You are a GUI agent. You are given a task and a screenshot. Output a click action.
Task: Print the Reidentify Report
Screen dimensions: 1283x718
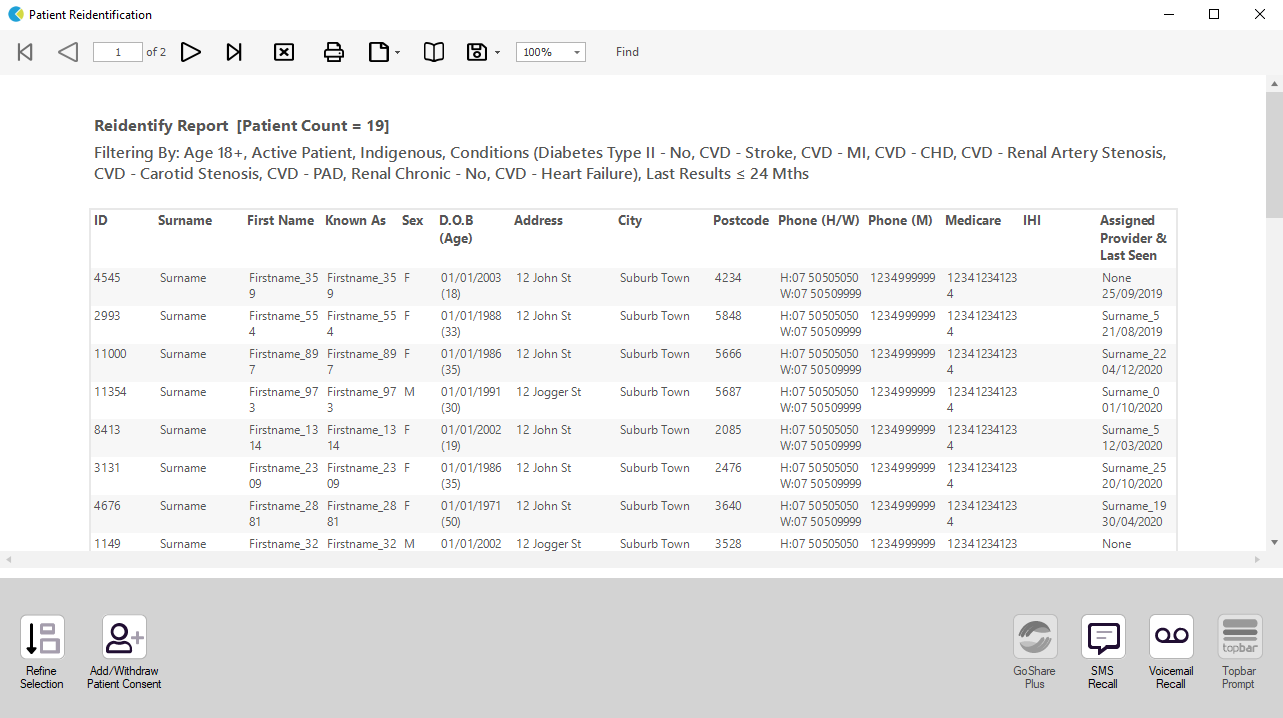click(x=334, y=52)
